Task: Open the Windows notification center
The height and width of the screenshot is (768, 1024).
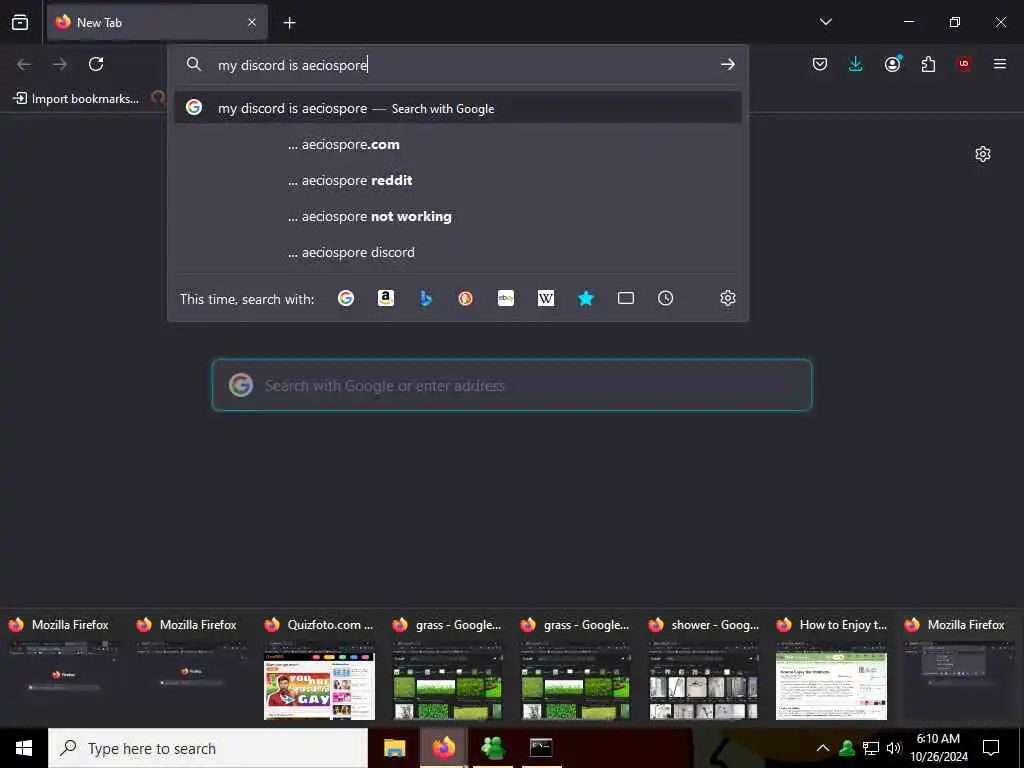Action: click(991, 748)
